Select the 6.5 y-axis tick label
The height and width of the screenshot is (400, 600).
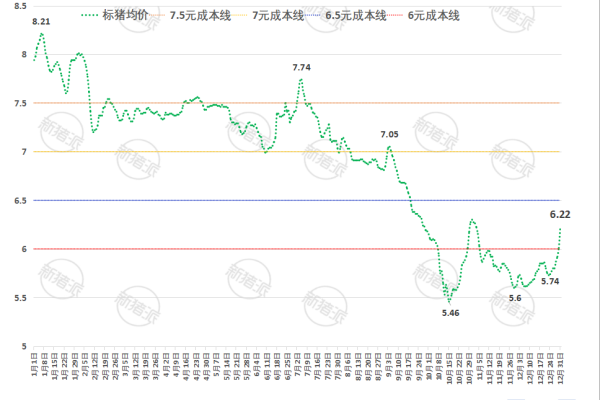click(19, 200)
